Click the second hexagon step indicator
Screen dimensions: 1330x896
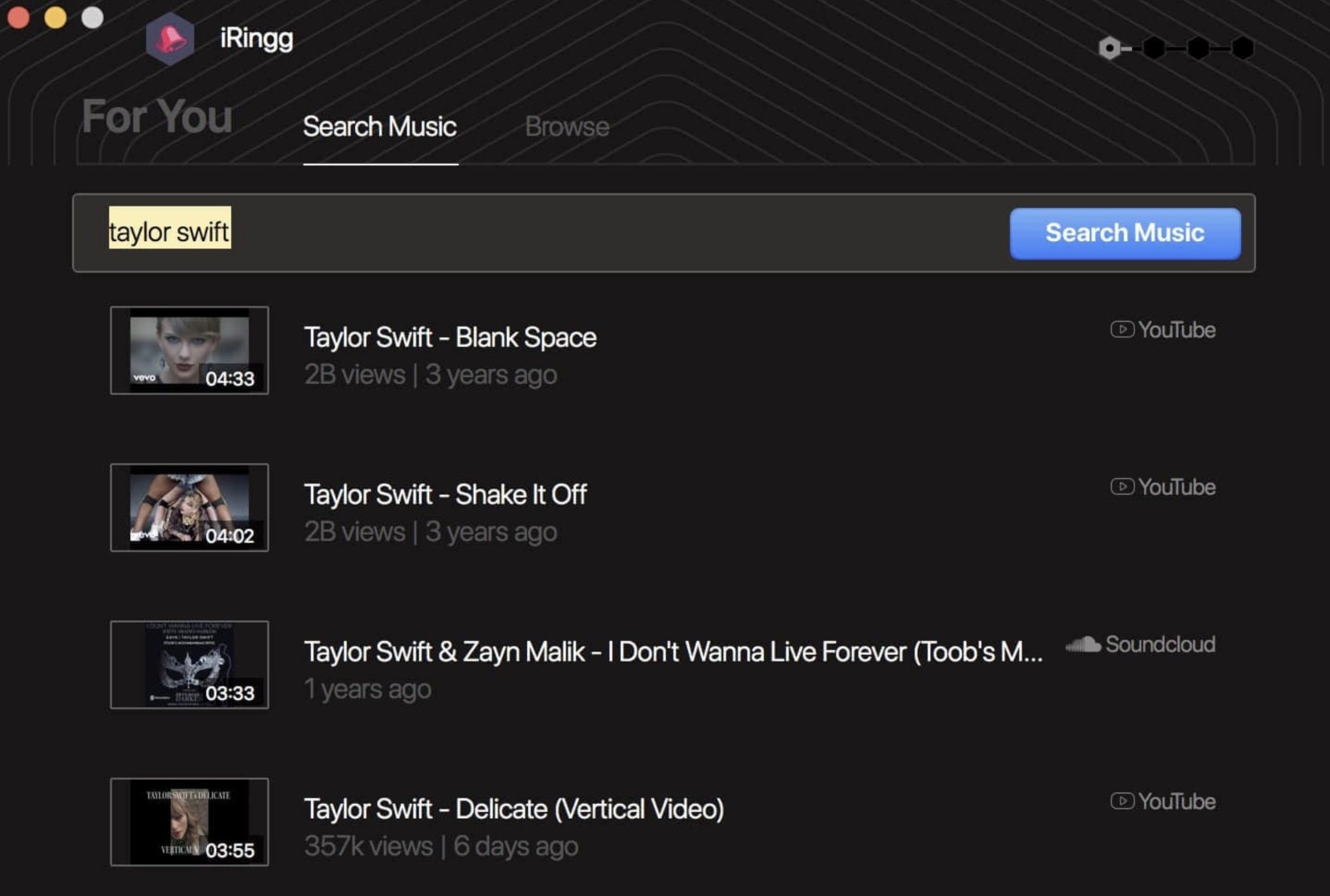[1154, 48]
